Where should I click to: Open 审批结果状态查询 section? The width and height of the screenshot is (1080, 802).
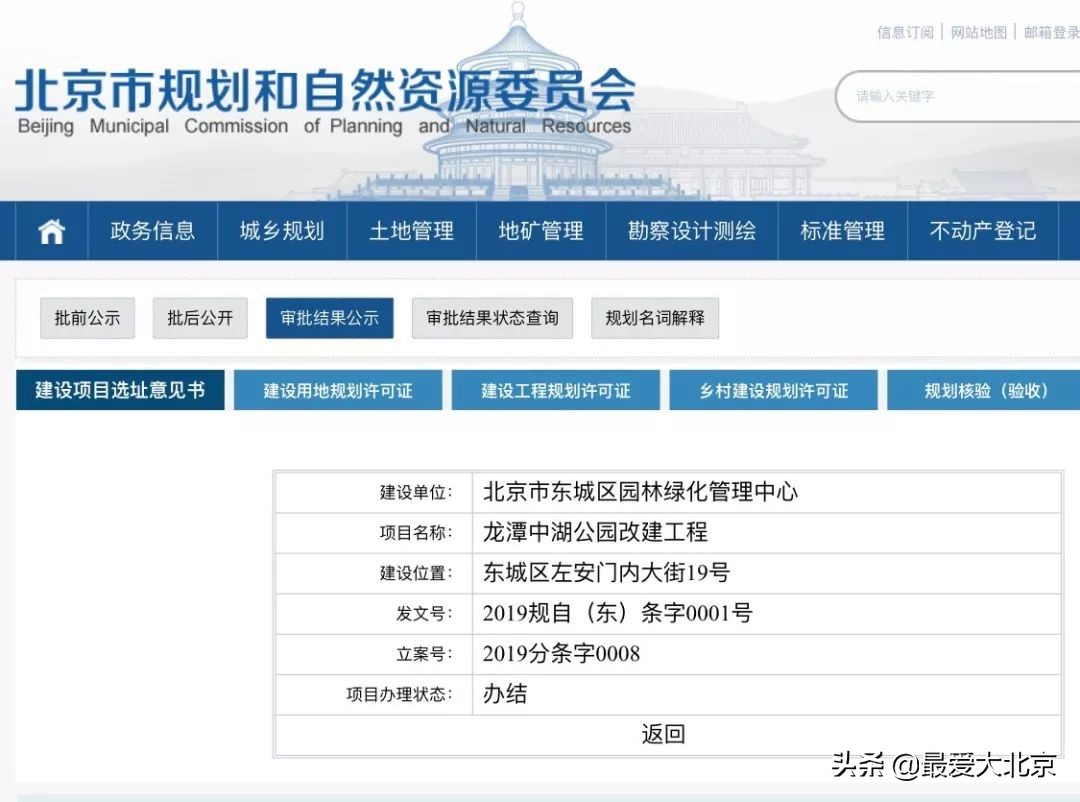(x=492, y=318)
